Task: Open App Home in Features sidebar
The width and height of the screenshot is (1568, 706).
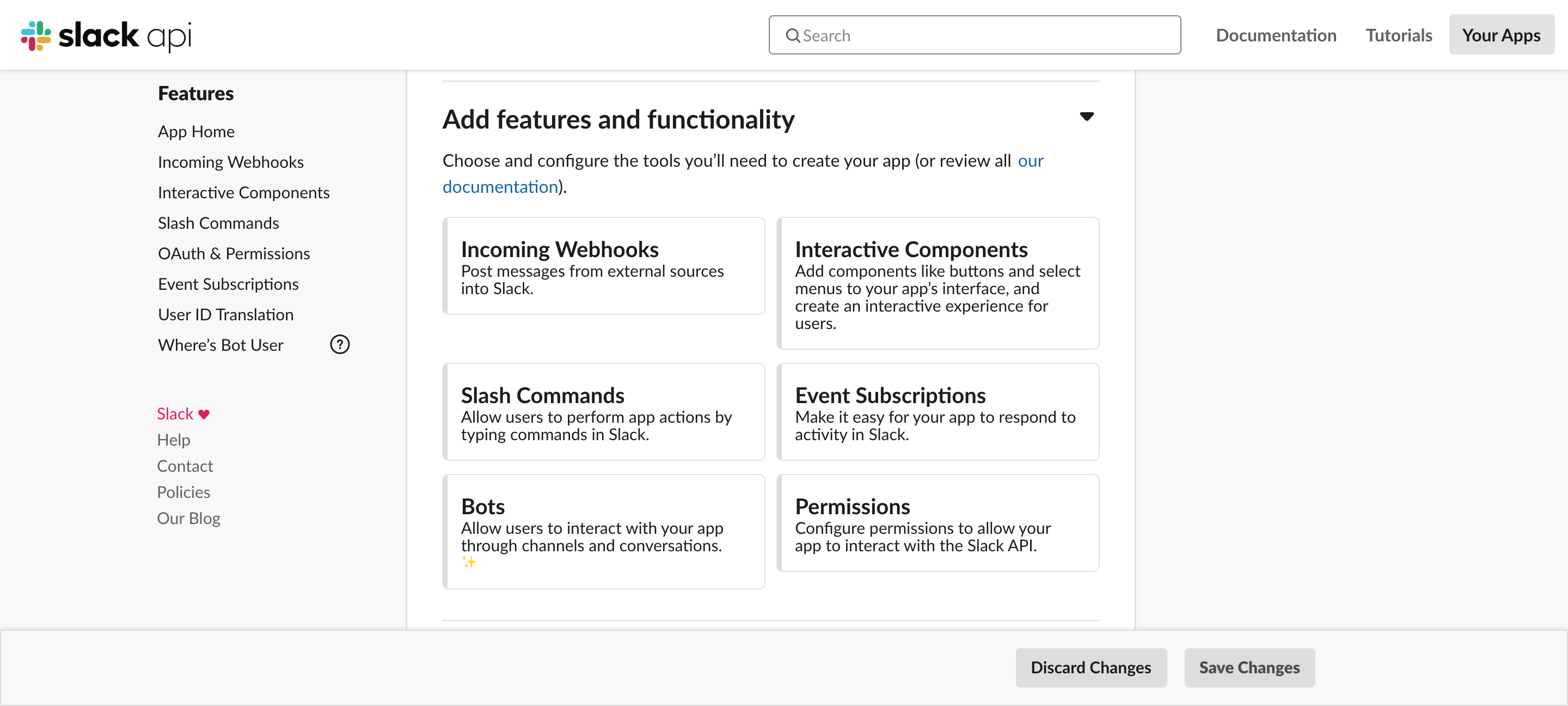Action: (x=196, y=132)
